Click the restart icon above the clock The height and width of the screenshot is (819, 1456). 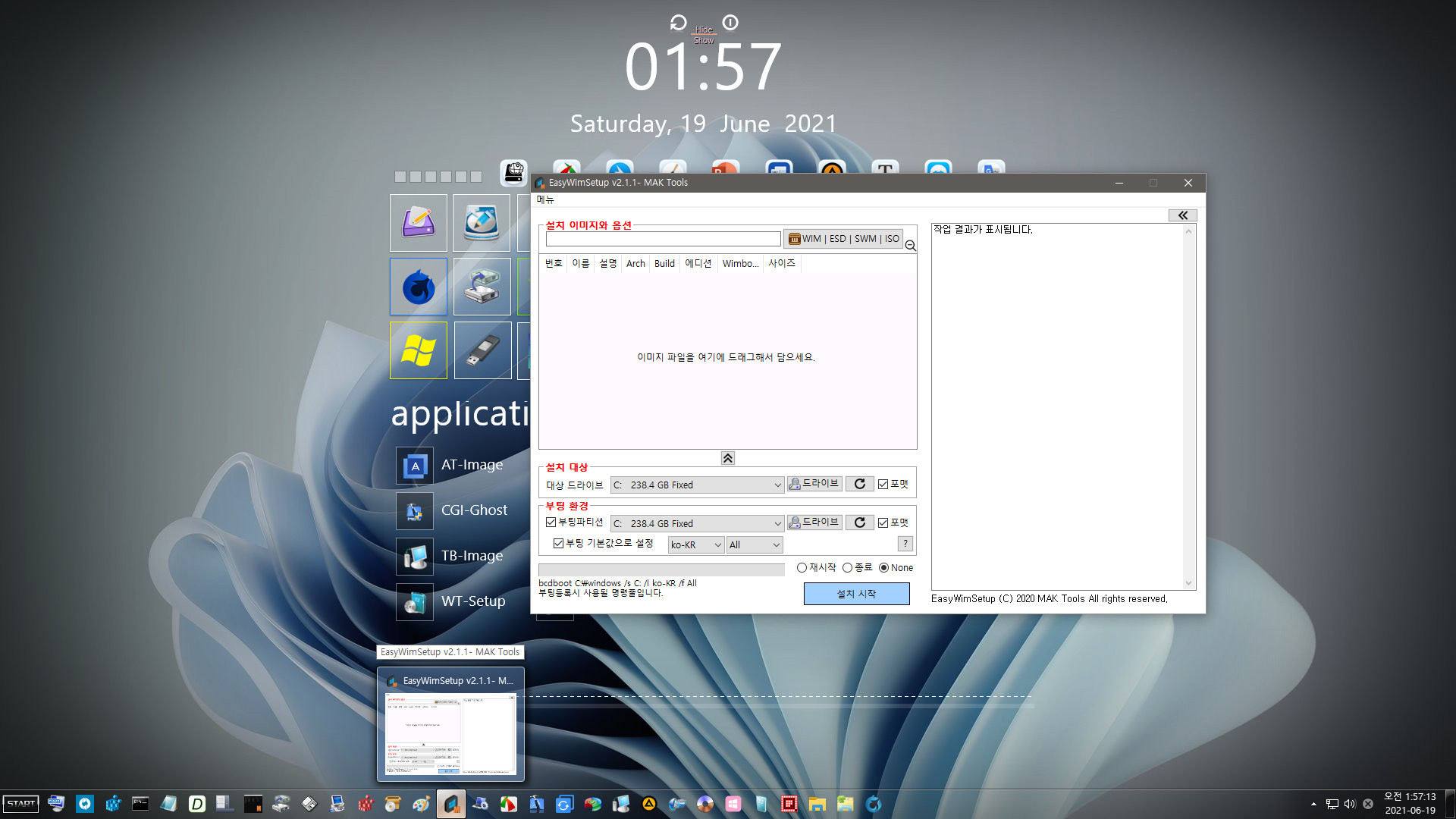point(678,23)
